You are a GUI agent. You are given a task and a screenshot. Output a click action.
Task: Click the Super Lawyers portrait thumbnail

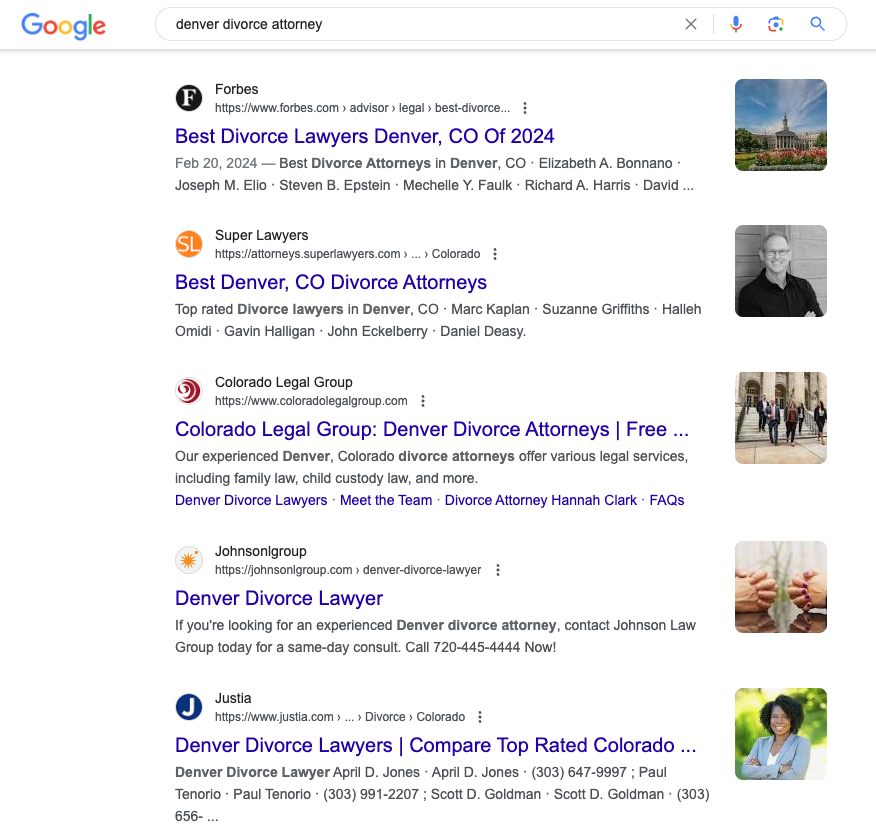[780, 271]
